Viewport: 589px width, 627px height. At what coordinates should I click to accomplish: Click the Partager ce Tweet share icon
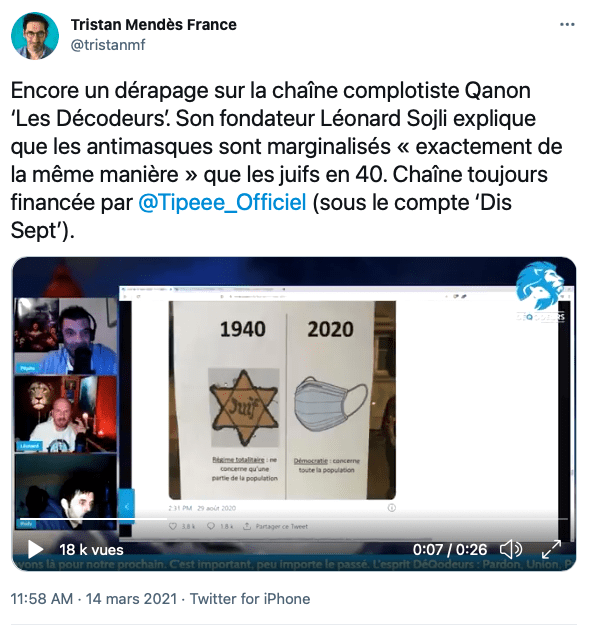247,526
